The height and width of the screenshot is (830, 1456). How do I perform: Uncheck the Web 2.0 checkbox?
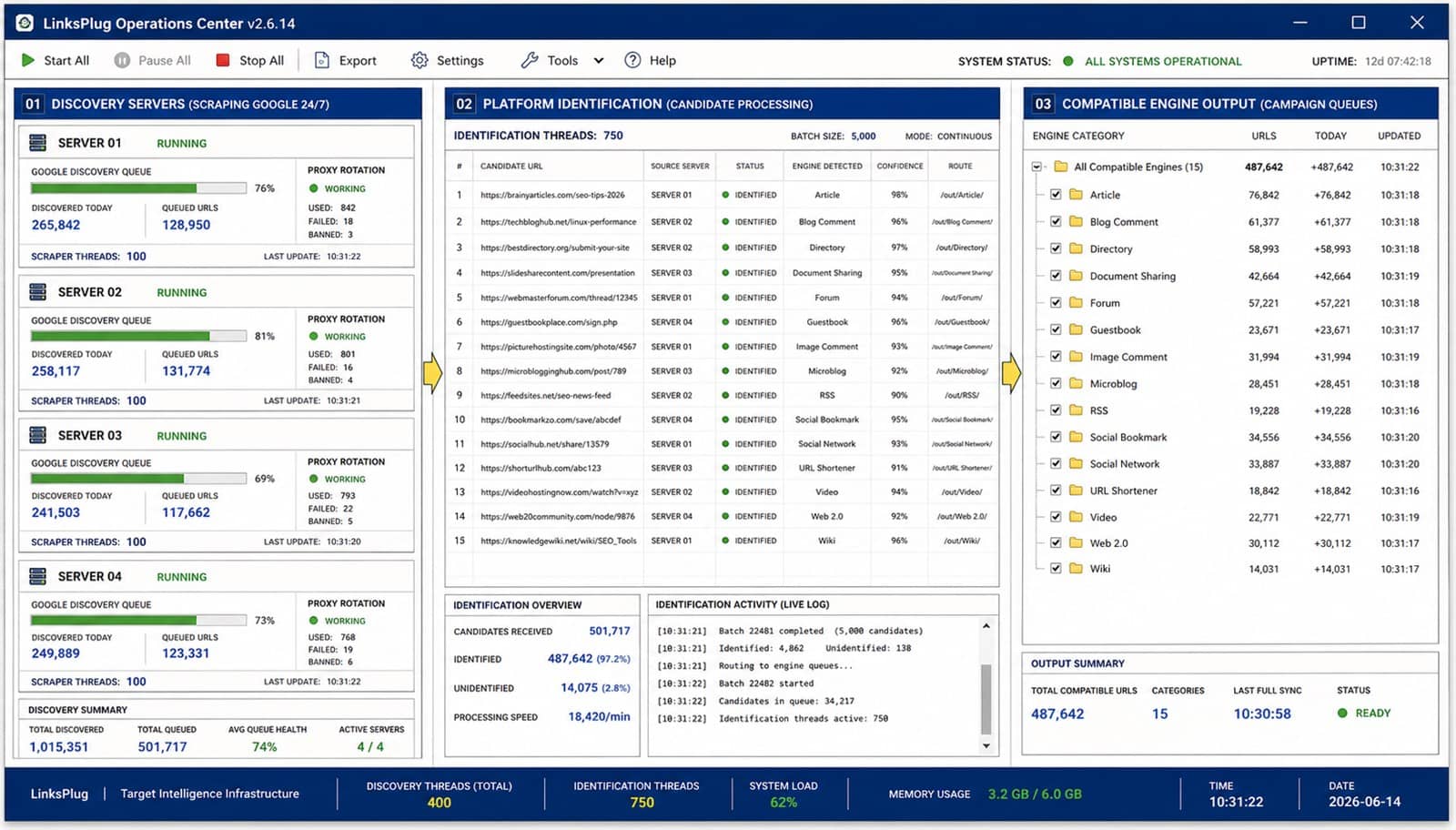pos(1056,542)
